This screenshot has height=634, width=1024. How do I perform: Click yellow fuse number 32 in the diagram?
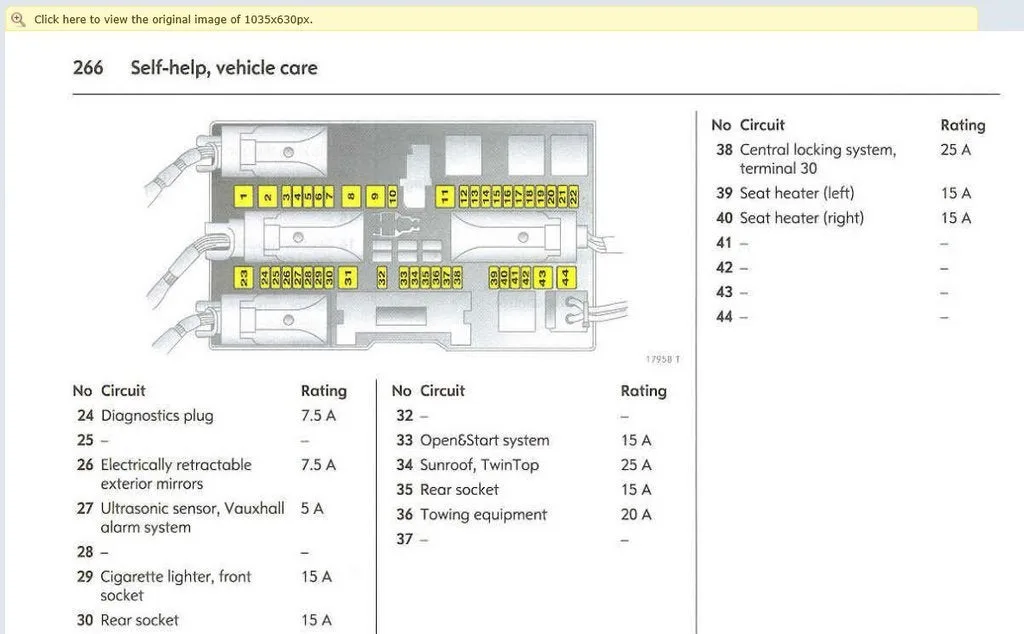(x=382, y=277)
